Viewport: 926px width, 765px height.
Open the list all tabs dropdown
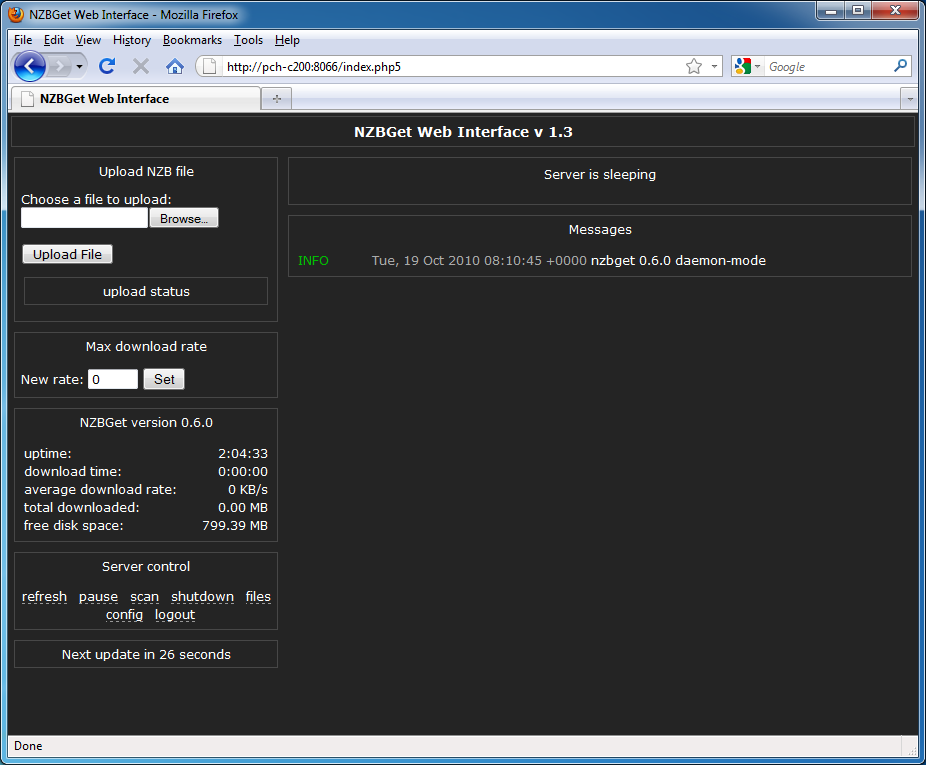(909, 99)
